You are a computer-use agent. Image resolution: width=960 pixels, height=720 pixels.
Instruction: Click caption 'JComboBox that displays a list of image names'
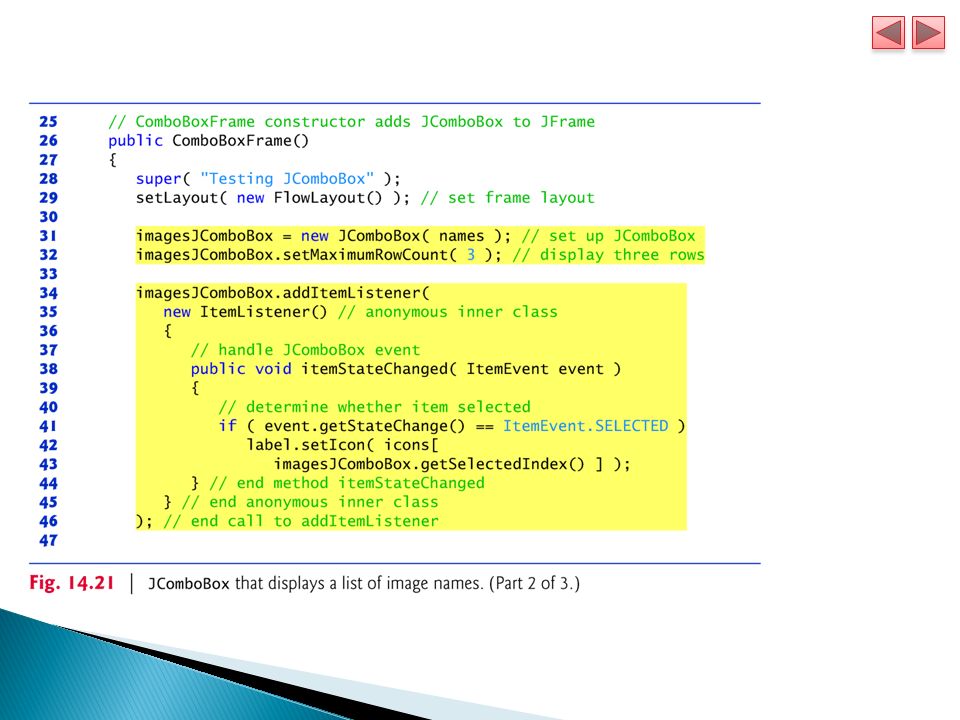315,583
